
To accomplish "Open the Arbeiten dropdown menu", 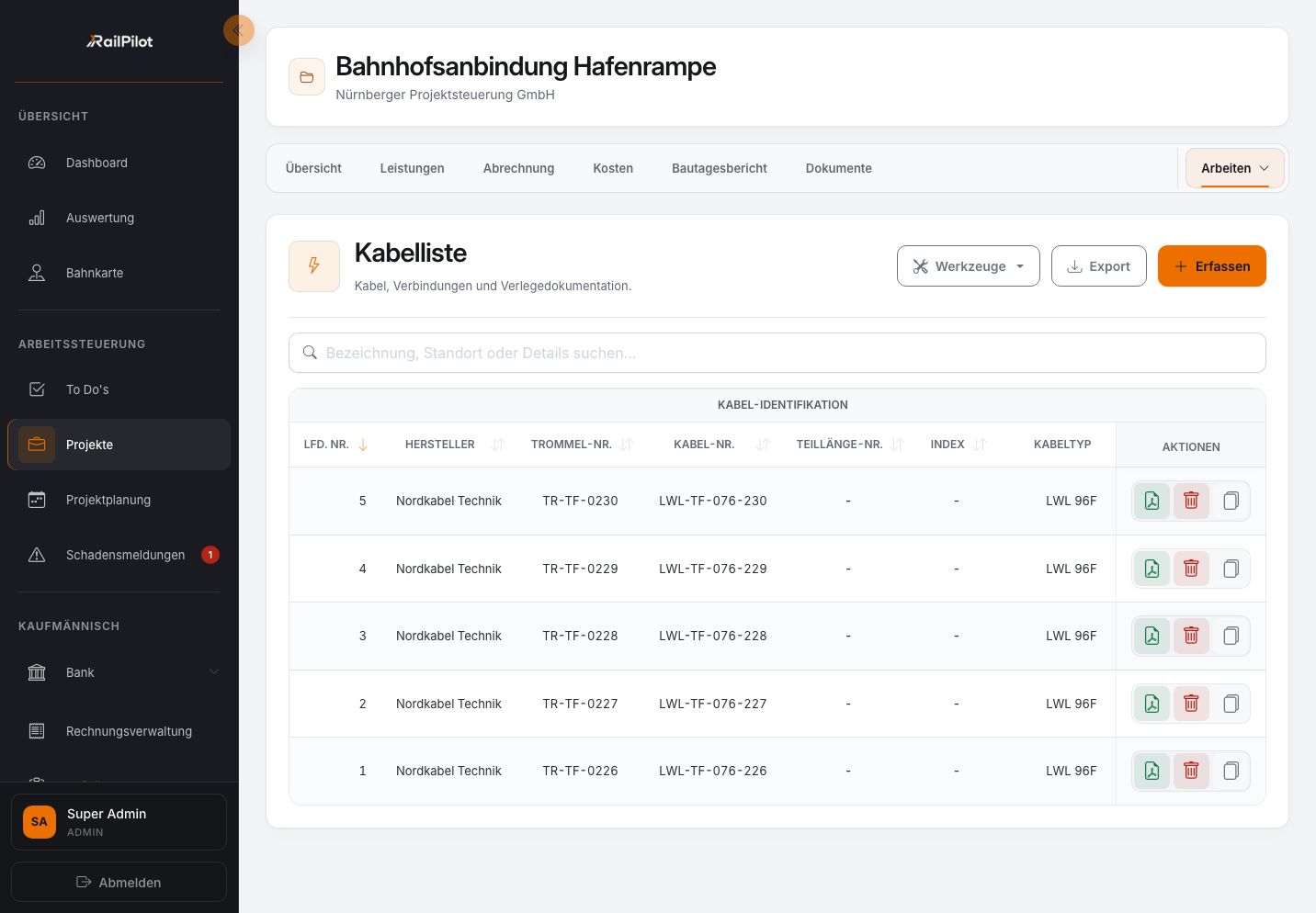I will [x=1235, y=168].
